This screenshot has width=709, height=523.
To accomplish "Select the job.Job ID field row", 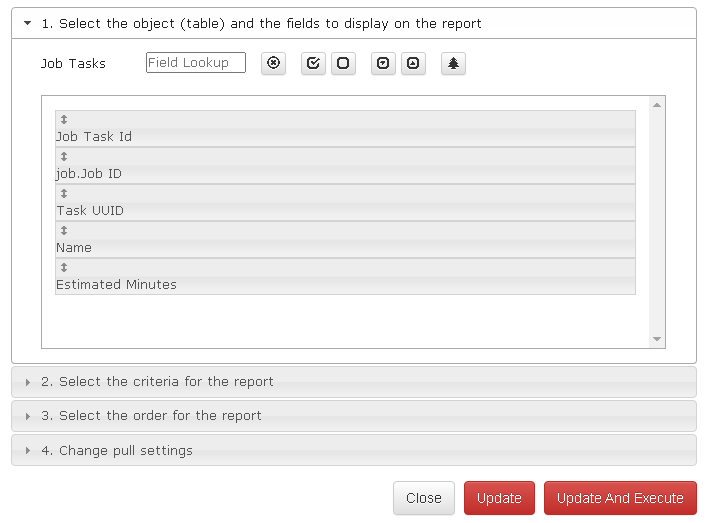I will [345, 165].
